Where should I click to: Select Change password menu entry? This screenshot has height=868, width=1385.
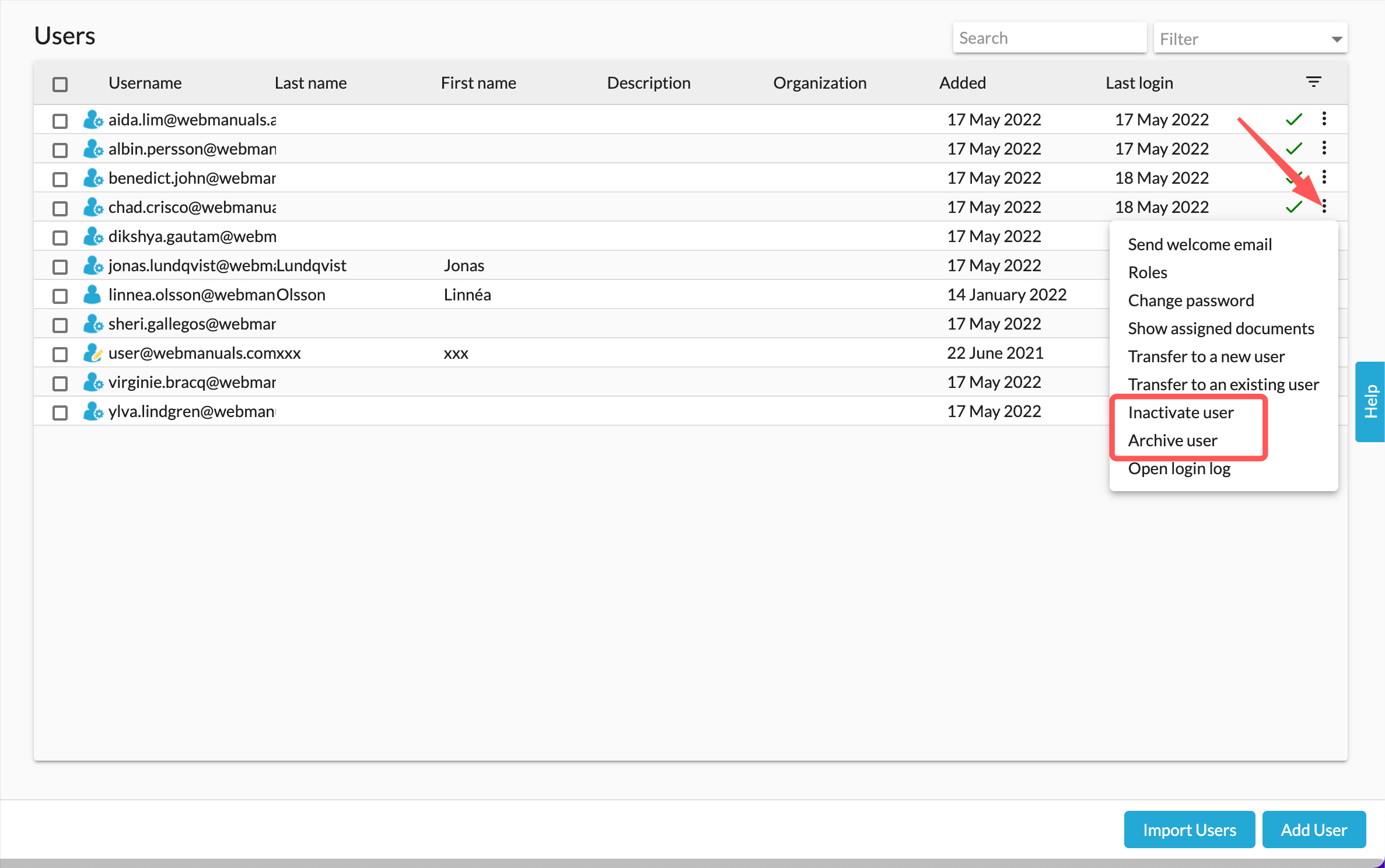[x=1191, y=300]
